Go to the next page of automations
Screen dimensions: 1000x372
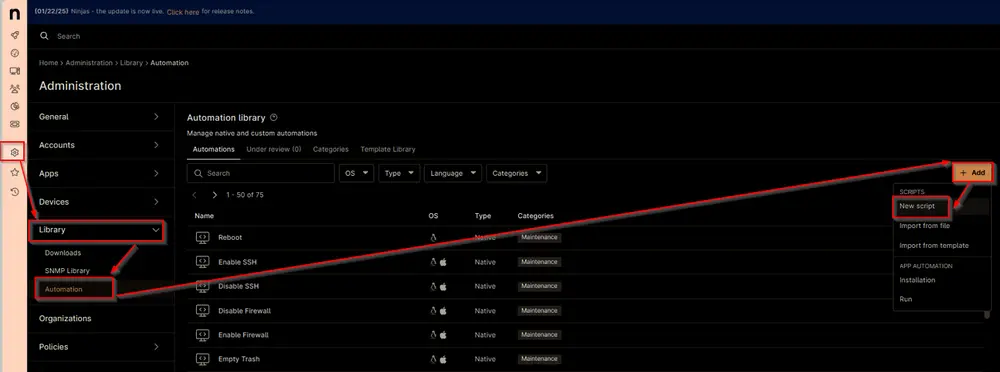(x=214, y=195)
